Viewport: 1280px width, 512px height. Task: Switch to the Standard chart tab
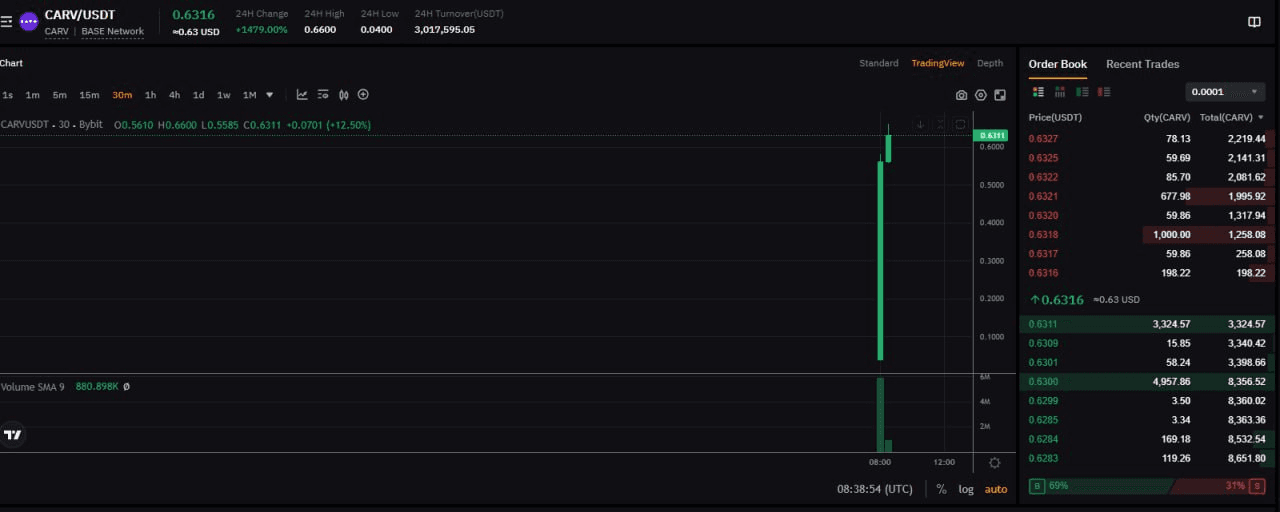click(x=879, y=63)
